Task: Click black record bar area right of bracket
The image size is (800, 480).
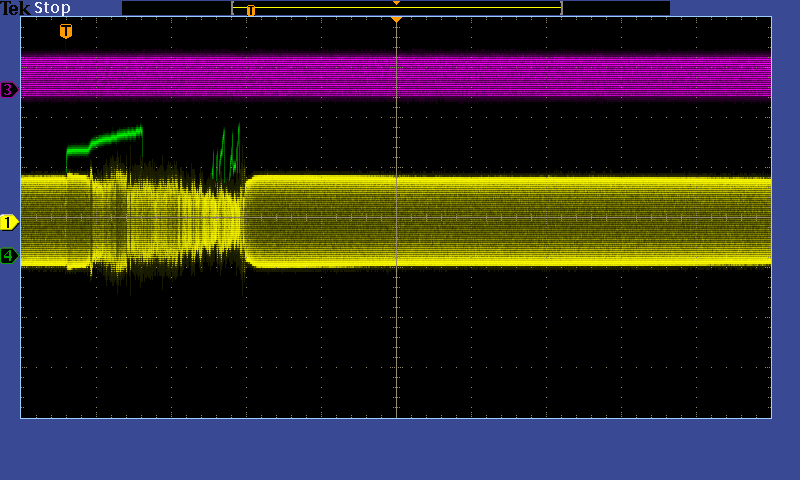Action: tap(615, 8)
